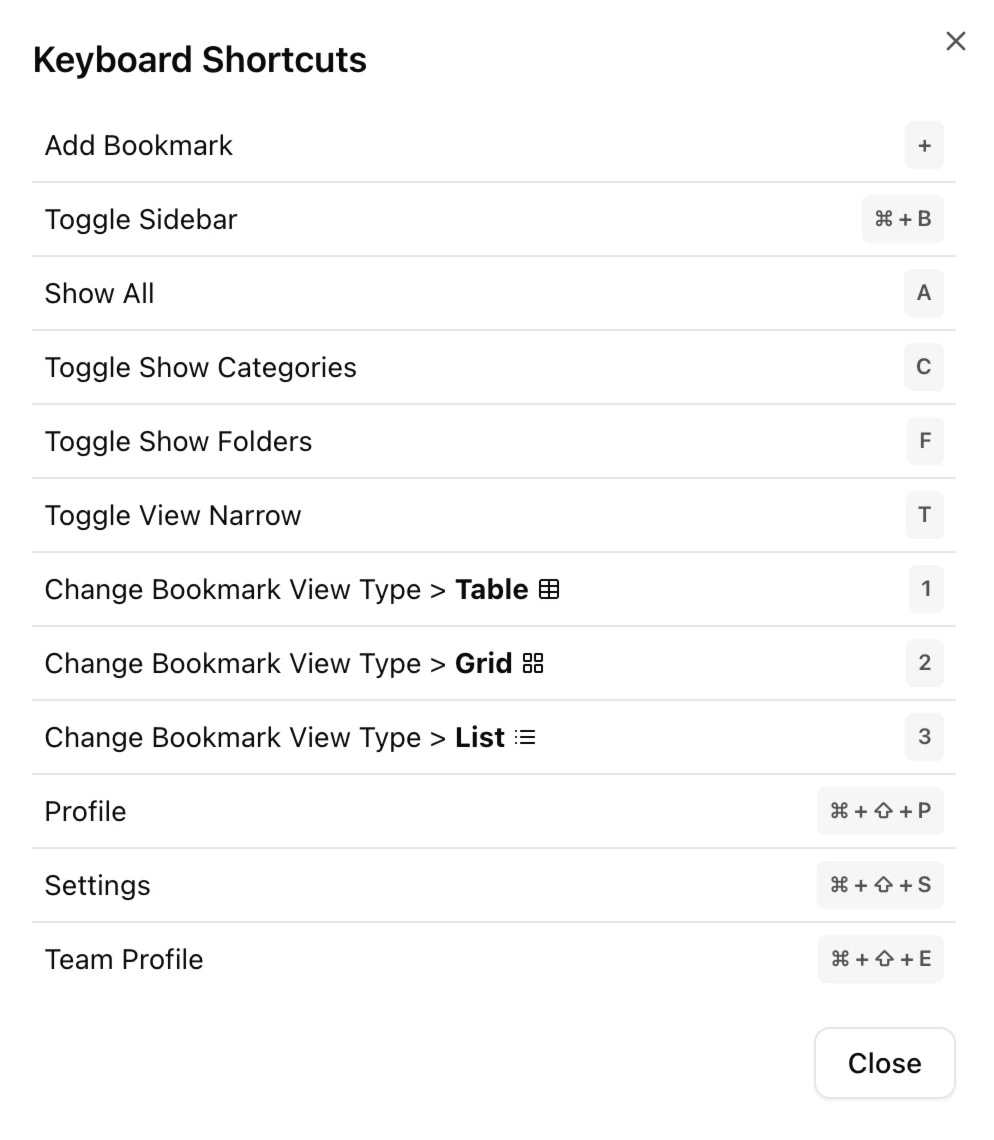Select the Toggle Show Folders row

pyautogui.click(x=494, y=441)
